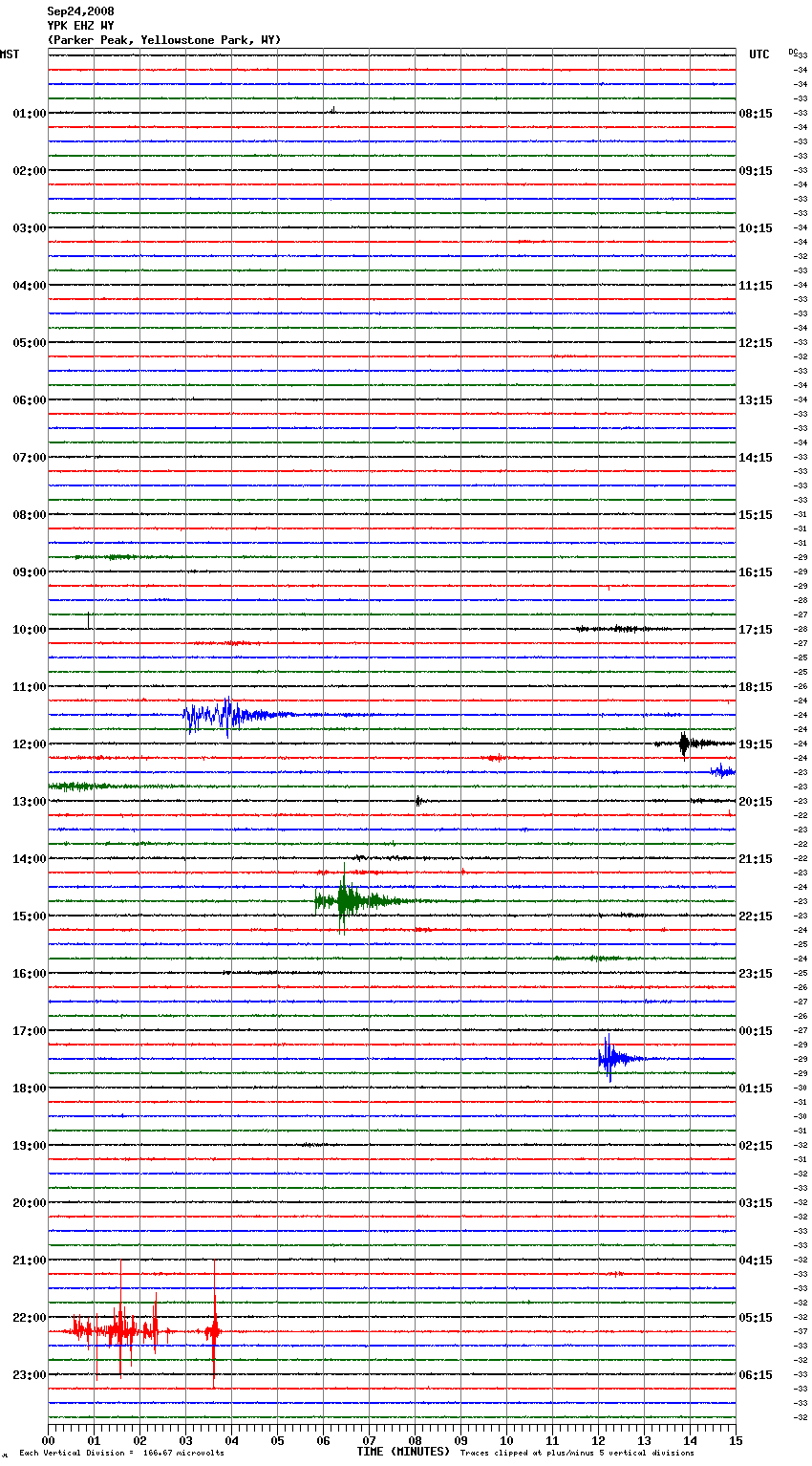This screenshot has width=812, height=1466.
Task: Select the 05:00 MST row label
Action: tap(30, 343)
